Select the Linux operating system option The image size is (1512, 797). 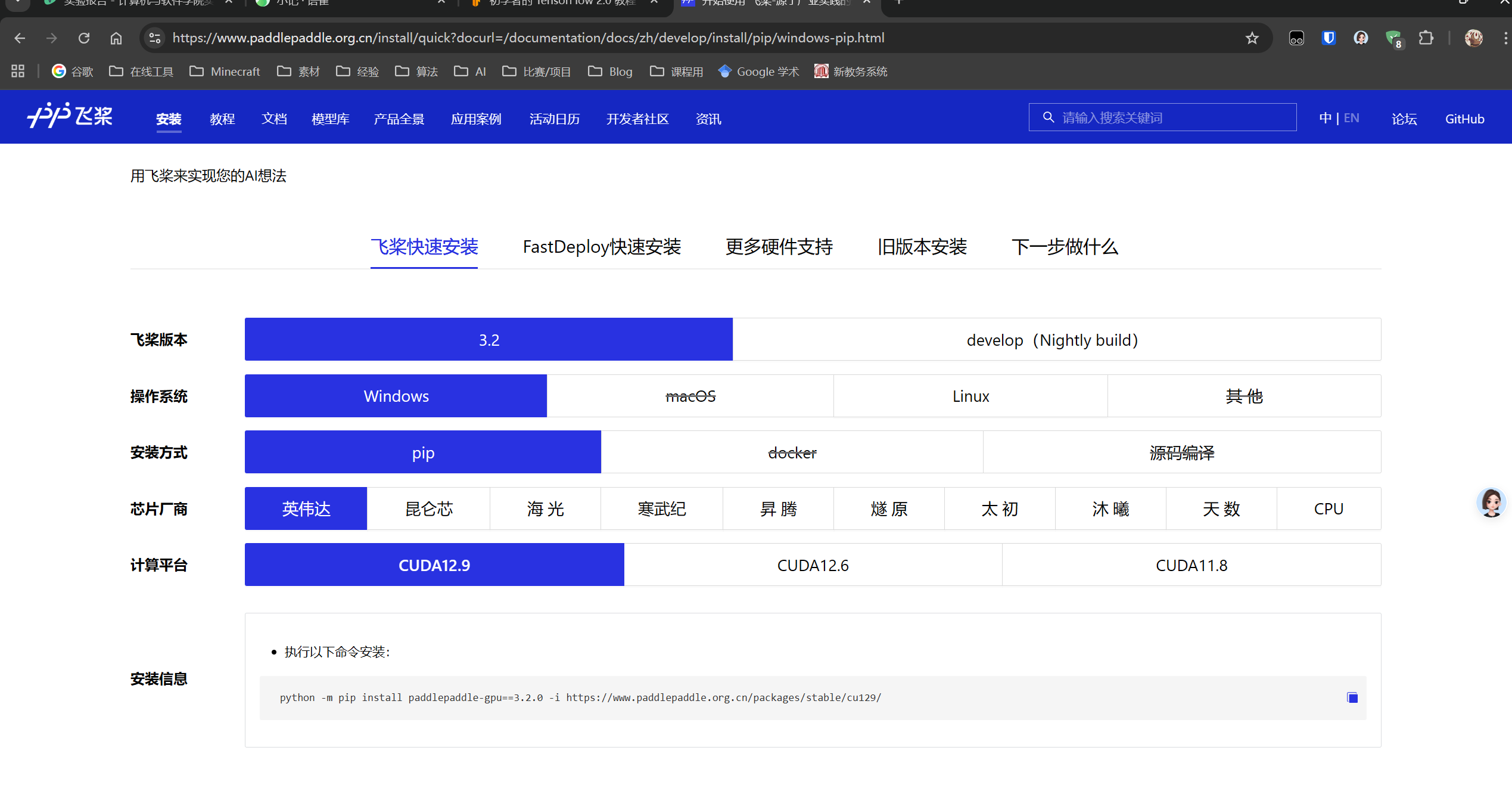970,395
